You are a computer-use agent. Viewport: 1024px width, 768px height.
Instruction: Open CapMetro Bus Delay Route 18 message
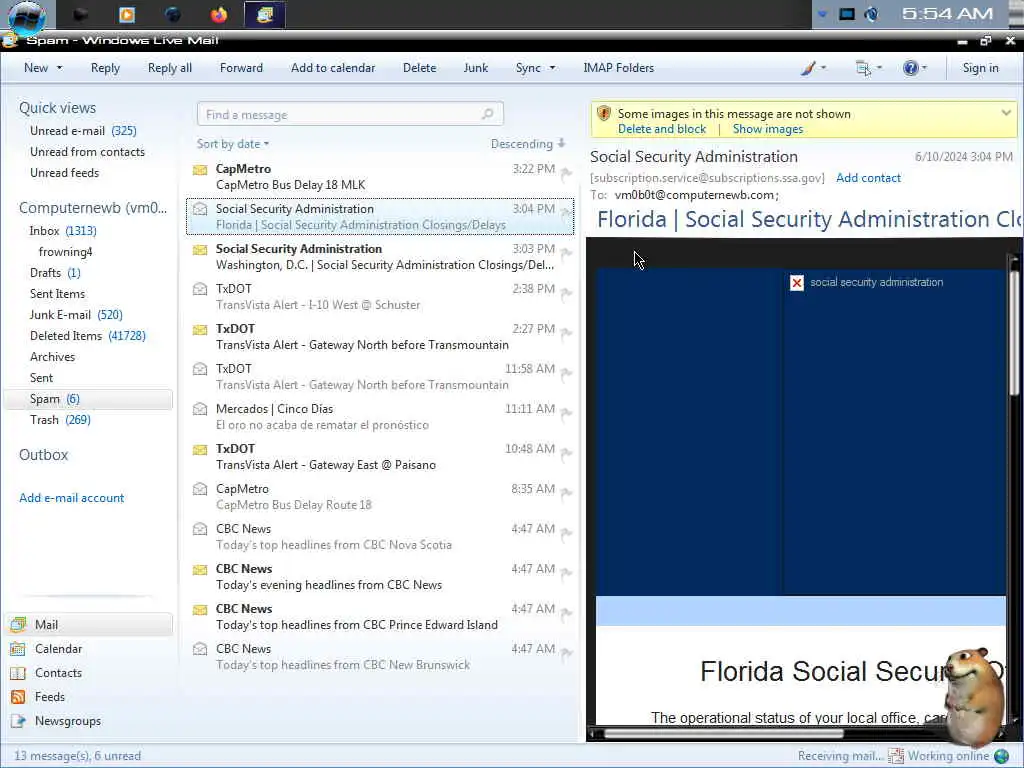[379, 497]
